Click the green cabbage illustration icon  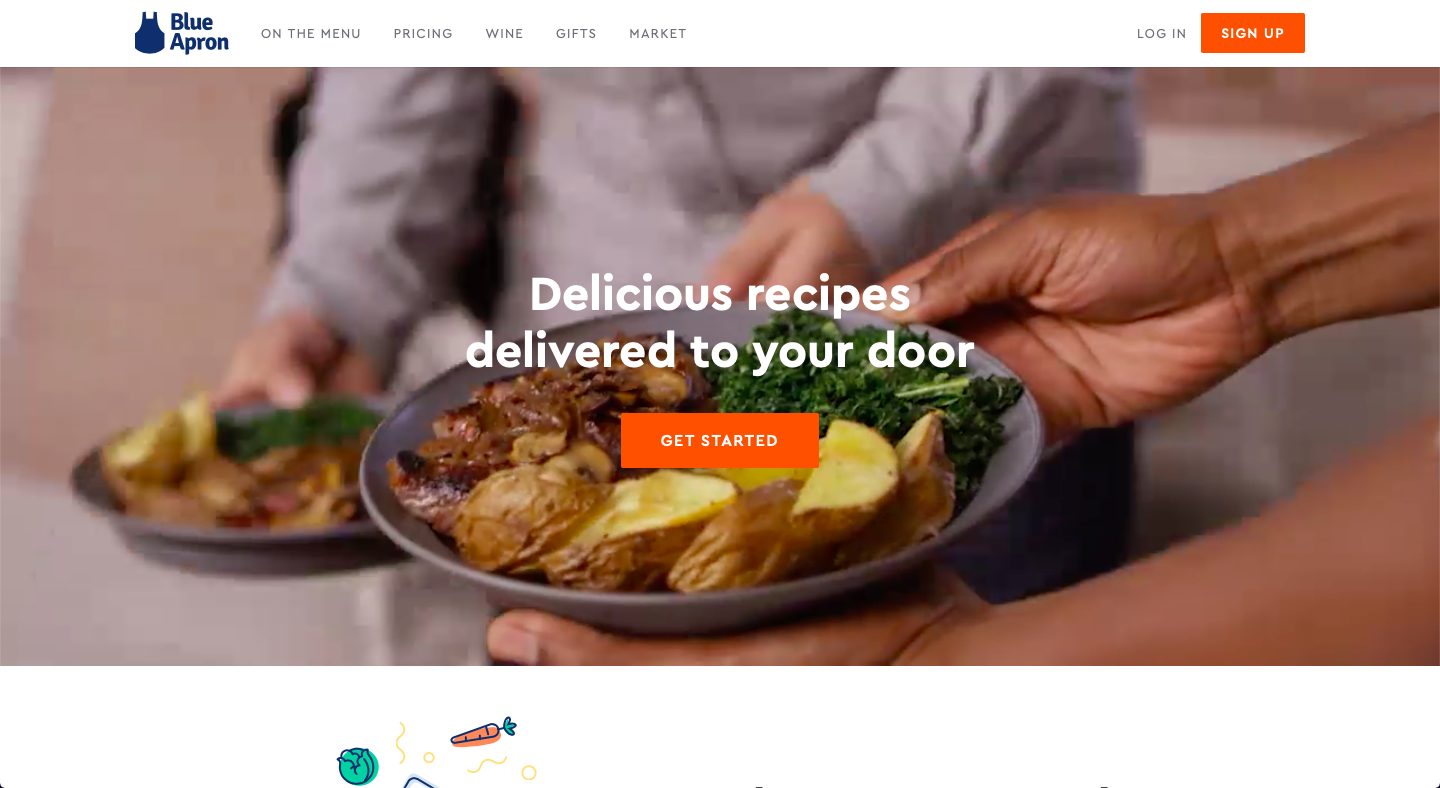pos(357,767)
